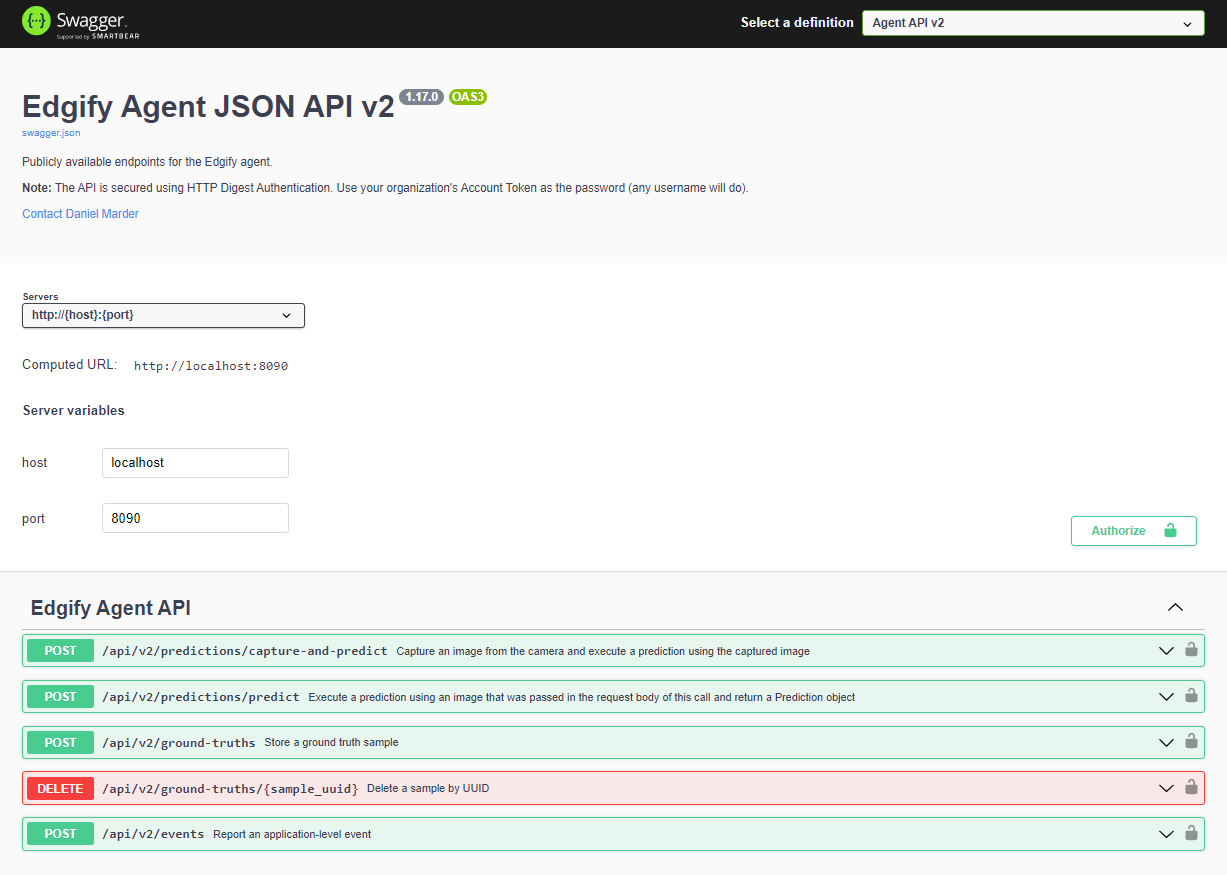Open the Servers dropdown
Screen dimensions: 1227x875
point(163,315)
